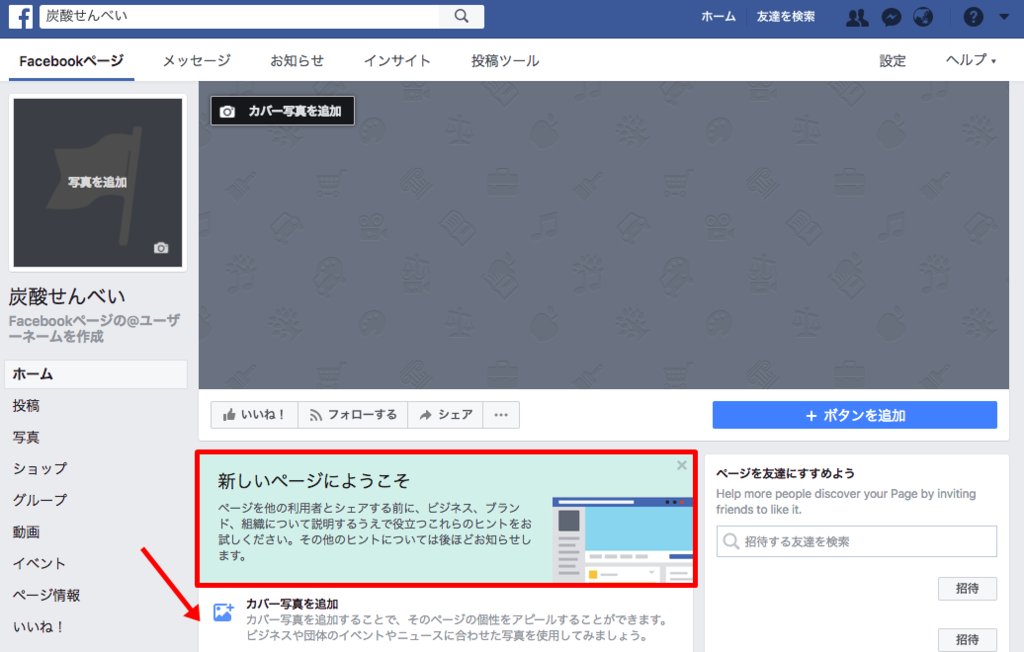Click into the top search field

point(240,16)
